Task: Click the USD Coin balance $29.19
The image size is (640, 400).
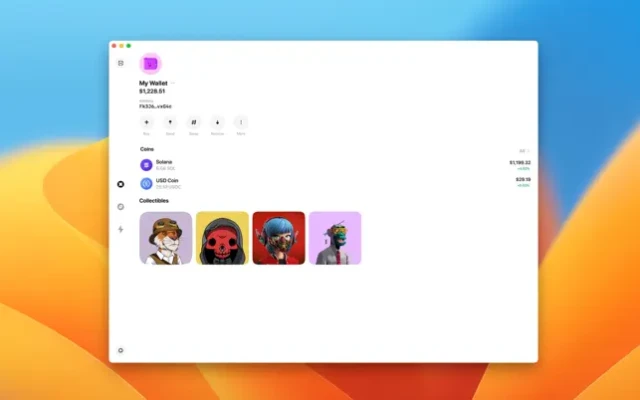Action: click(523, 179)
